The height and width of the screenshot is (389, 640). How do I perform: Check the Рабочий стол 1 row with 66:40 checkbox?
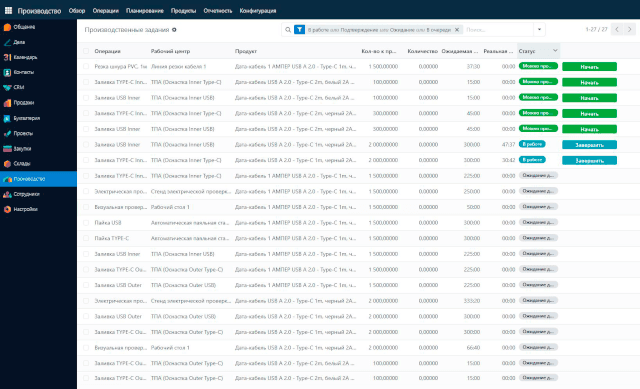[x=86, y=348]
